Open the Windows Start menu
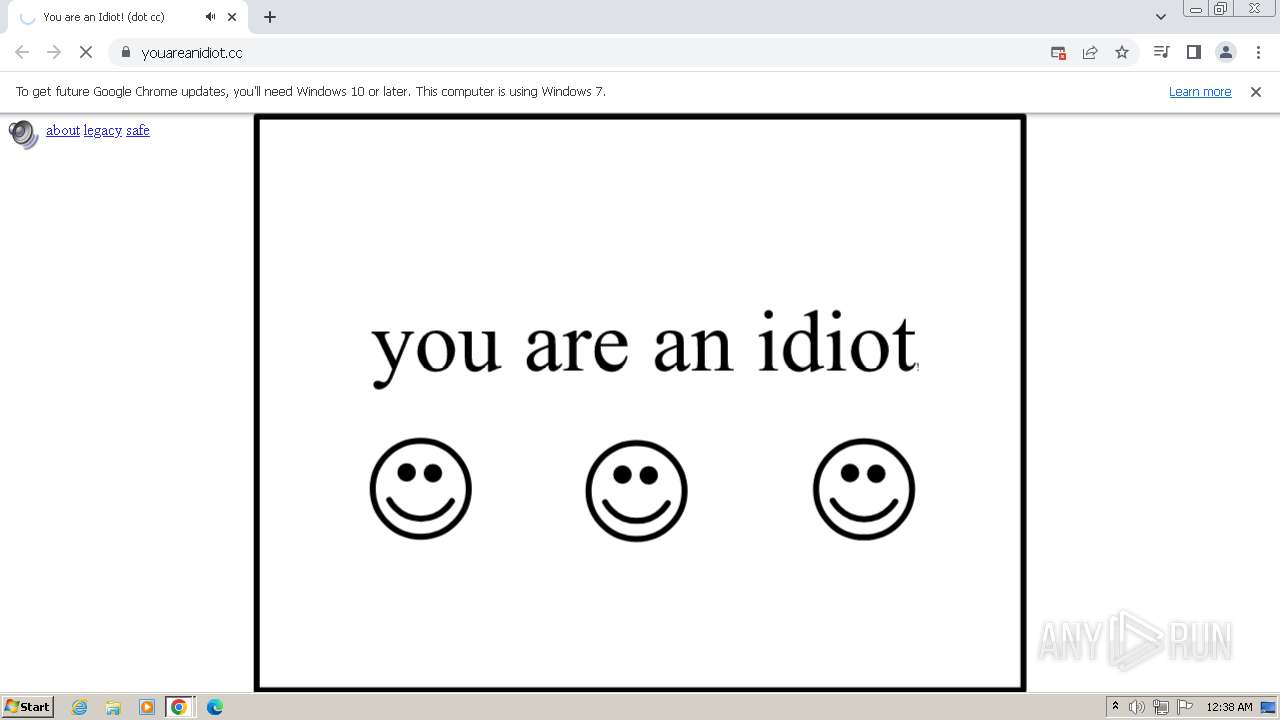 tap(28, 707)
